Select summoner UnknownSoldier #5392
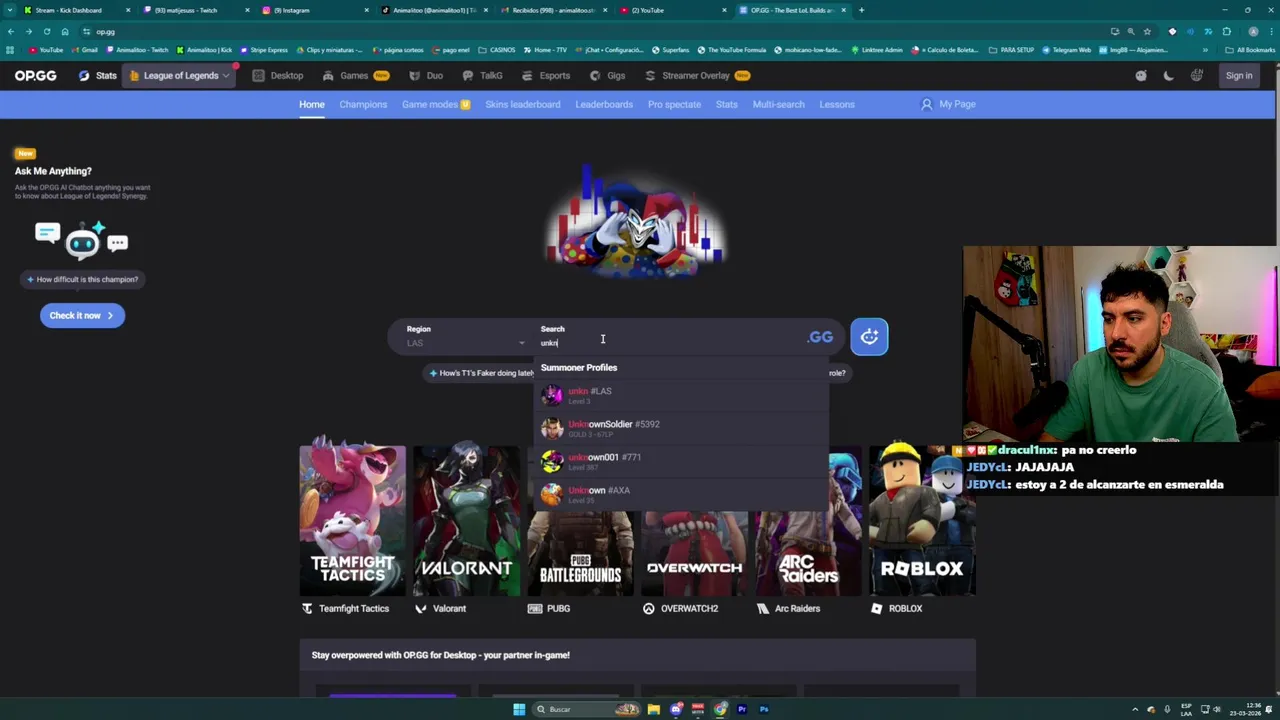 pos(680,429)
